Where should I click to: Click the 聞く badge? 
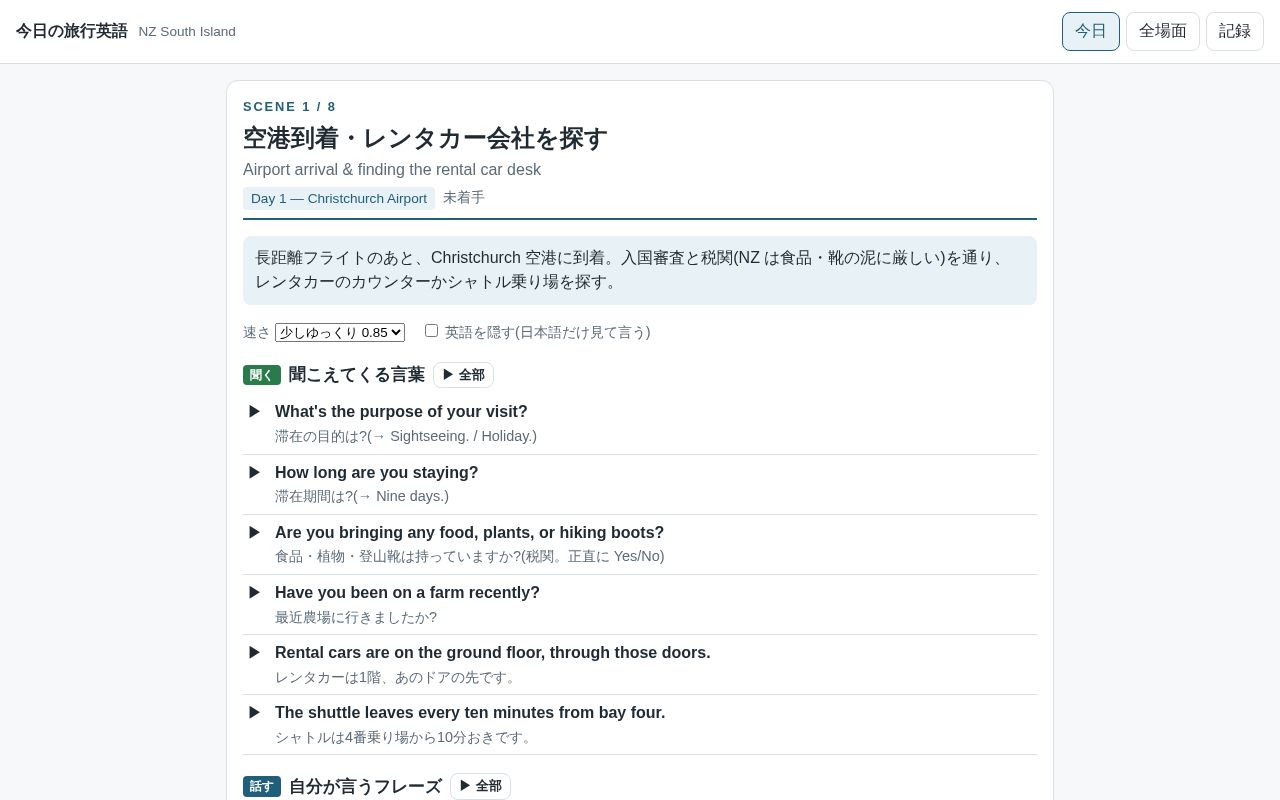click(x=262, y=375)
